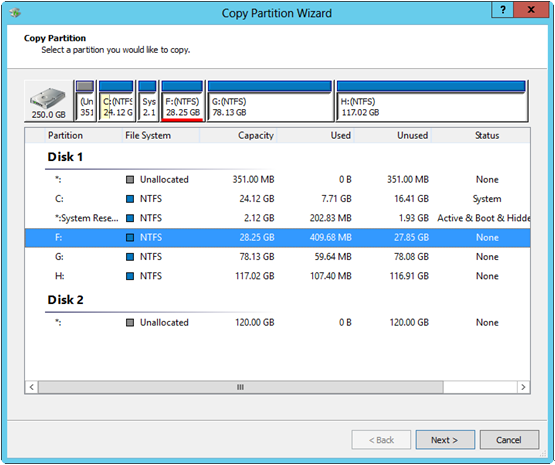Sort by the Used column header
The height and width of the screenshot is (465, 555).
click(315, 136)
